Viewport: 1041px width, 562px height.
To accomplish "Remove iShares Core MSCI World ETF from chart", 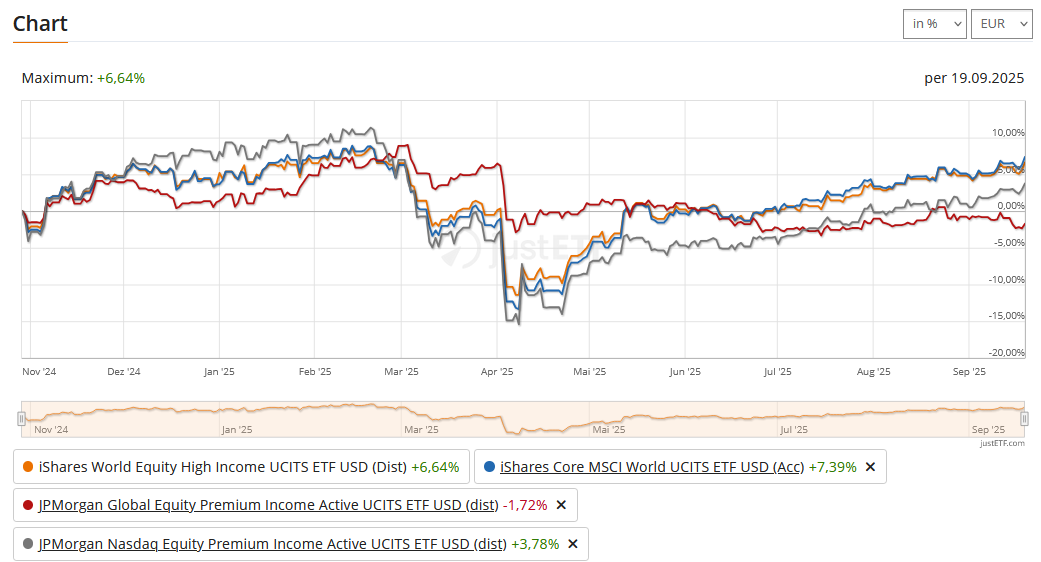I will (870, 467).
